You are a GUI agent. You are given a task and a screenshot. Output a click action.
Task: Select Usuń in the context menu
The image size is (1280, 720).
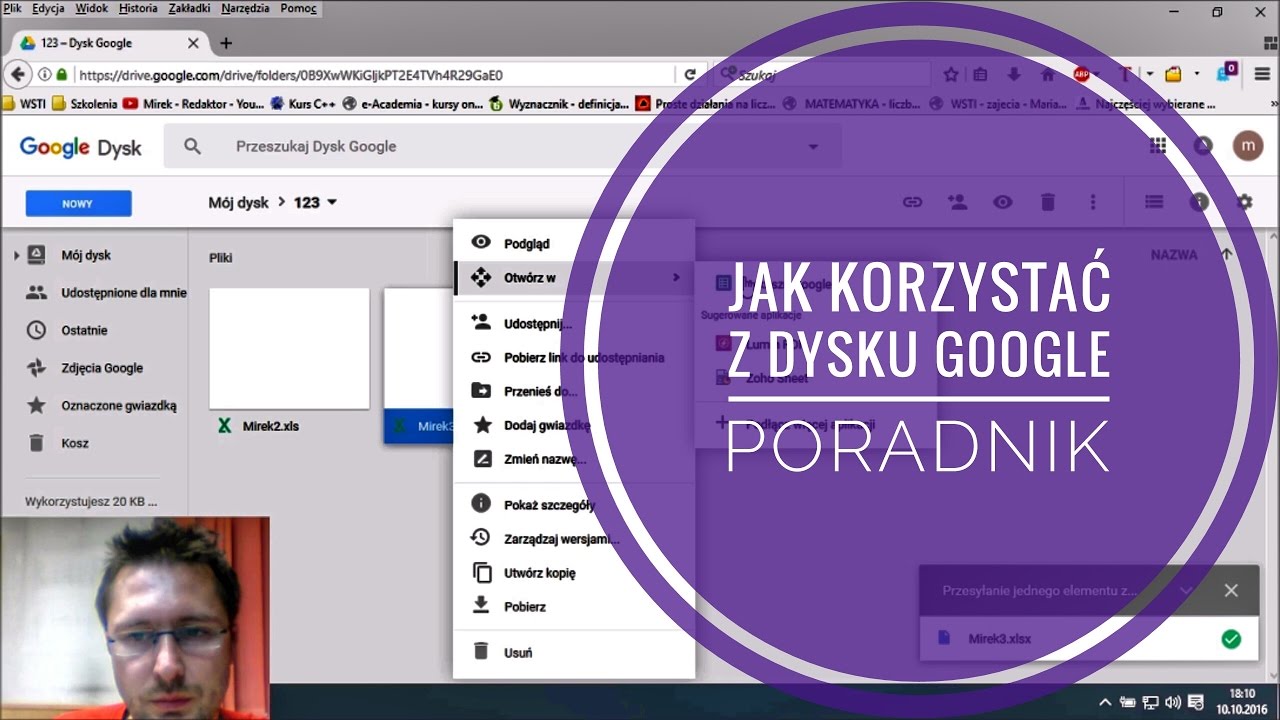point(573,652)
